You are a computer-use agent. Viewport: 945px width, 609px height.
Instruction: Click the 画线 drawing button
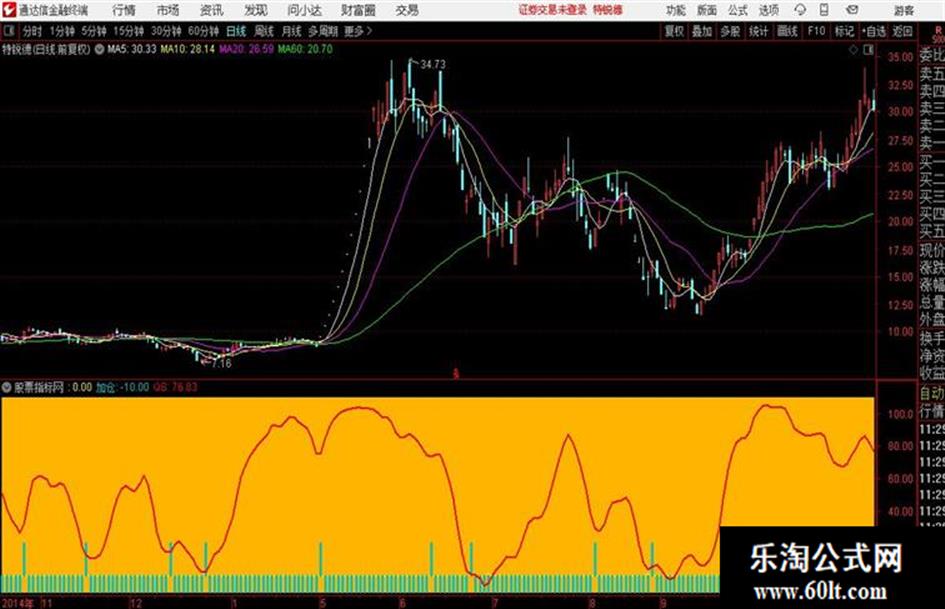(x=787, y=31)
